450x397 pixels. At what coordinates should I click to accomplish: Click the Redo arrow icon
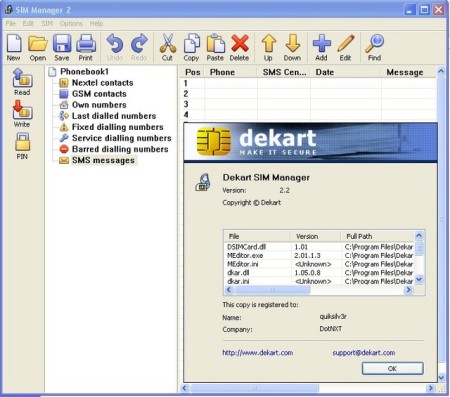pos(139,47)
